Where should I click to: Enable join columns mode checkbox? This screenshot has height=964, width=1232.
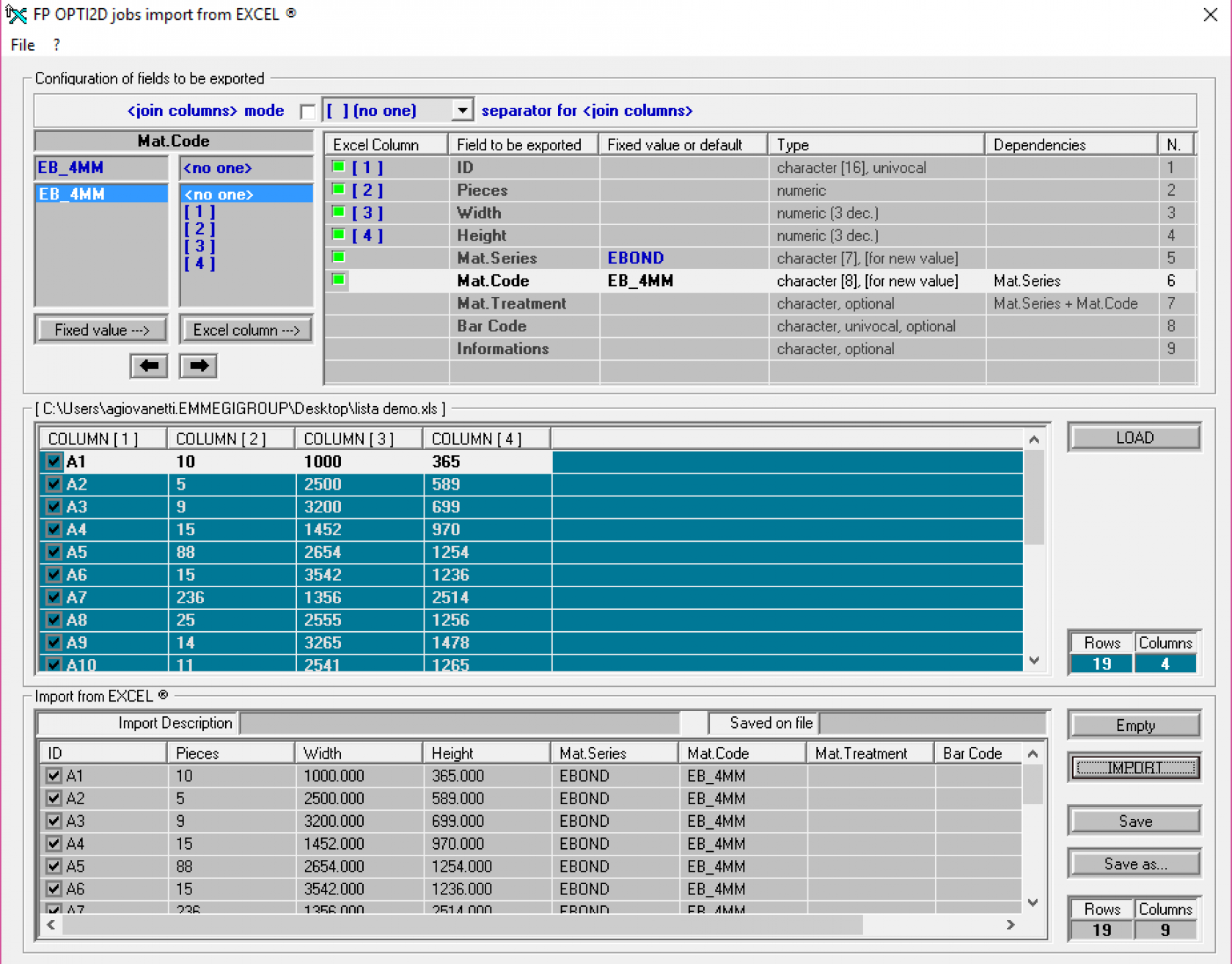point(308,111)
